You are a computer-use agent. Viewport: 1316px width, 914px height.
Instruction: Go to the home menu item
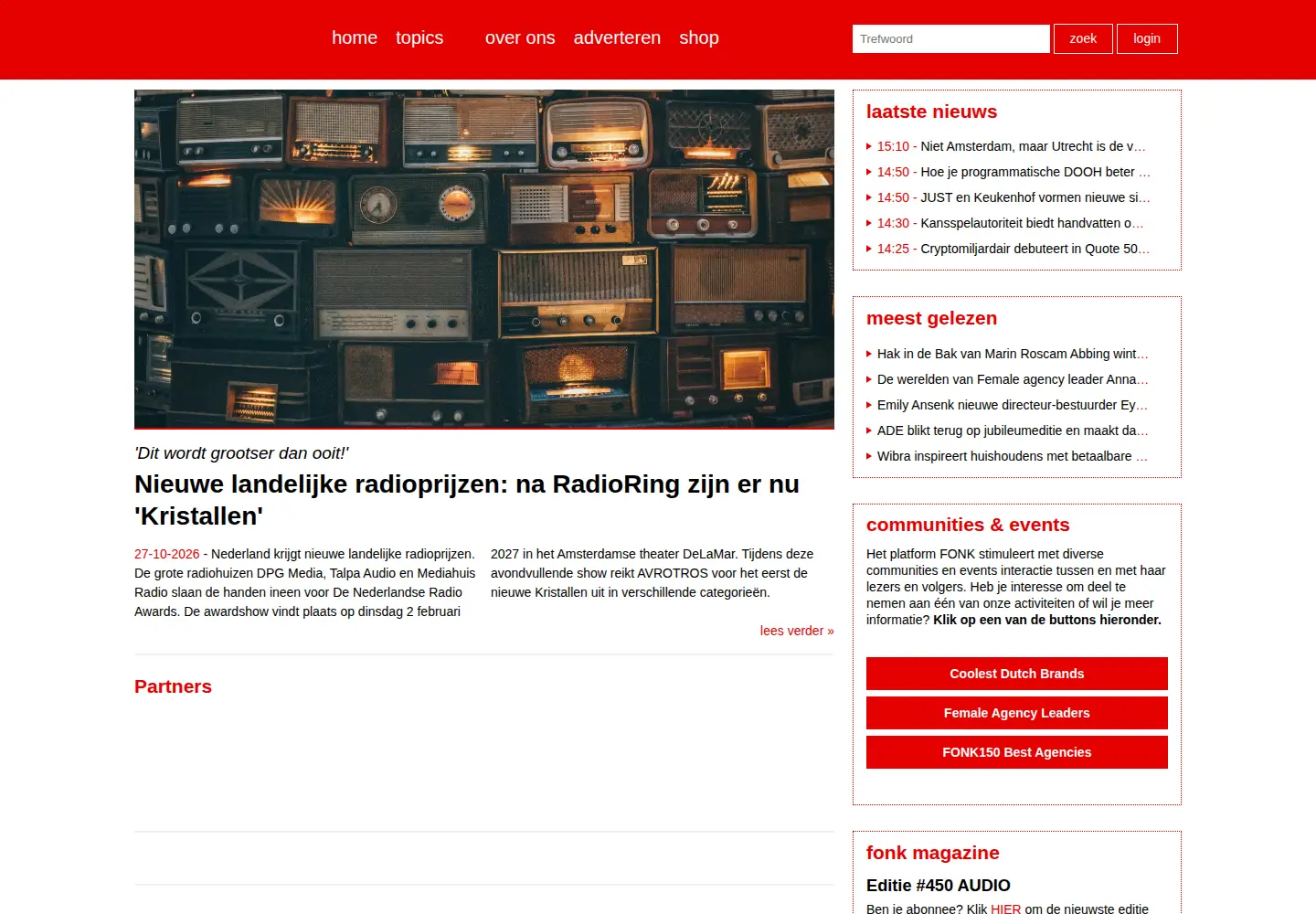point(355,37)
